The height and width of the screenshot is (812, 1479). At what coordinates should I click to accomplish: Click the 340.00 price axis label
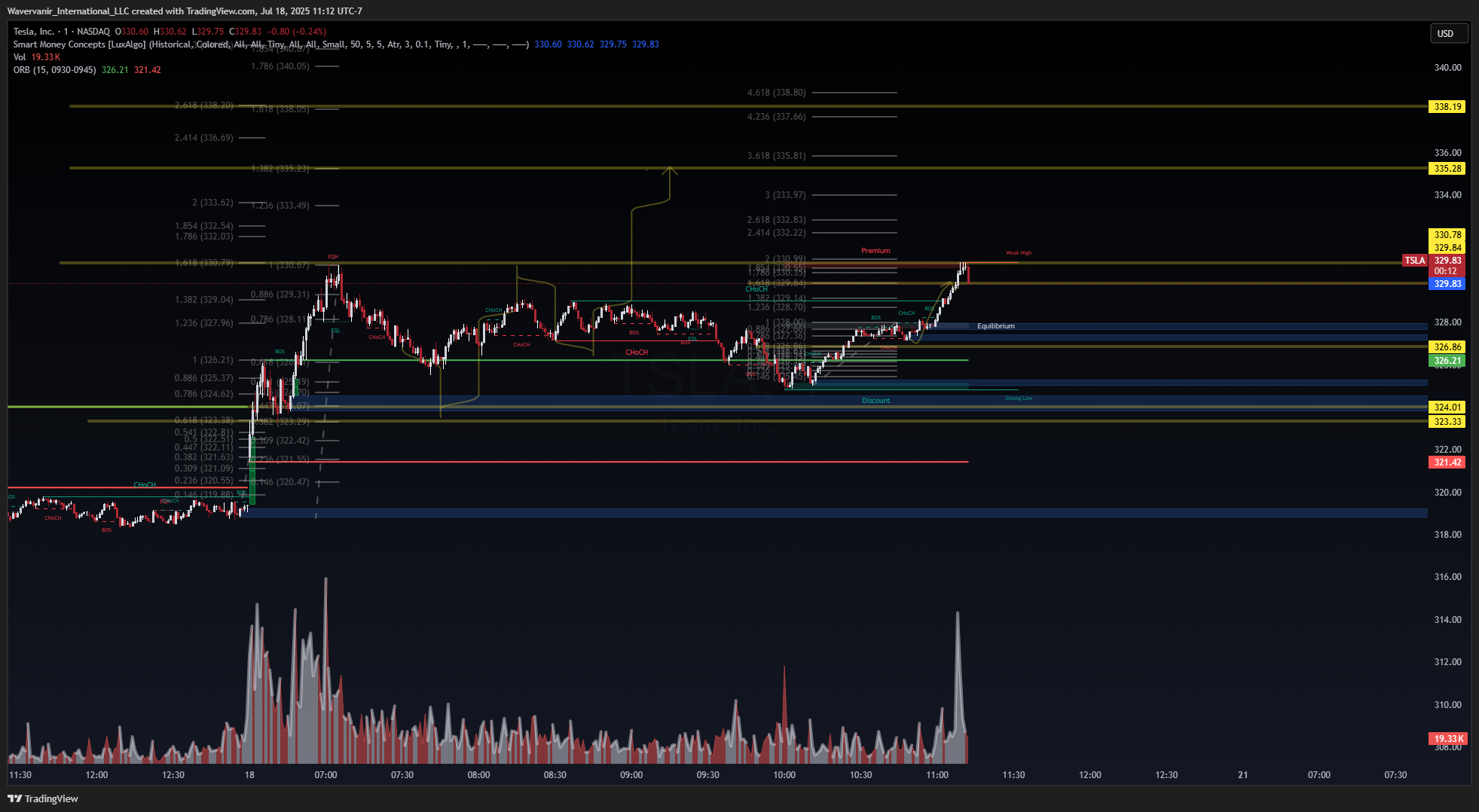coord(1447,68)
